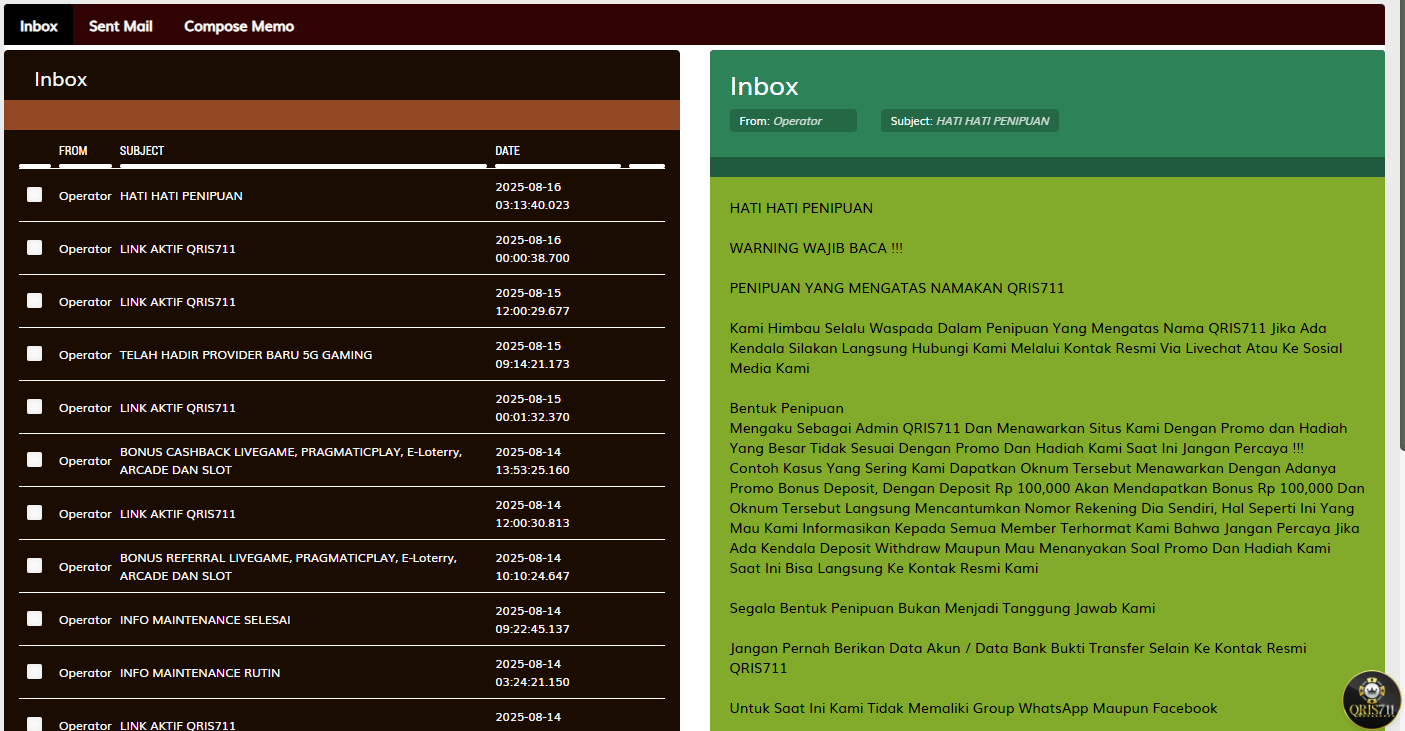Tick checkbox for TELAH HADIR PROVIDER BARU 5G GAMING
The image size is (1405, 731).
(35, 354)
